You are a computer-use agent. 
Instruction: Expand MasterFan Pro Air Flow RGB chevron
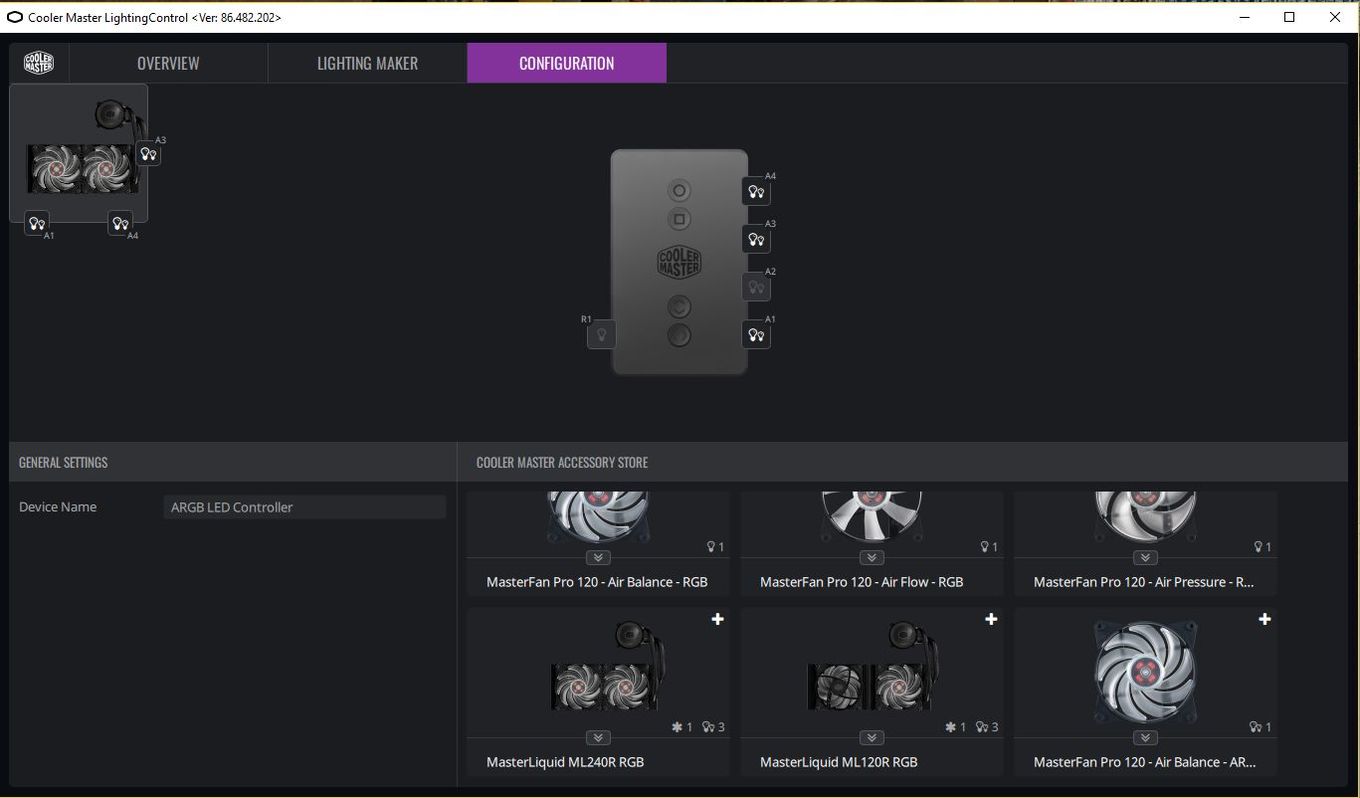(x=871, y=558)
